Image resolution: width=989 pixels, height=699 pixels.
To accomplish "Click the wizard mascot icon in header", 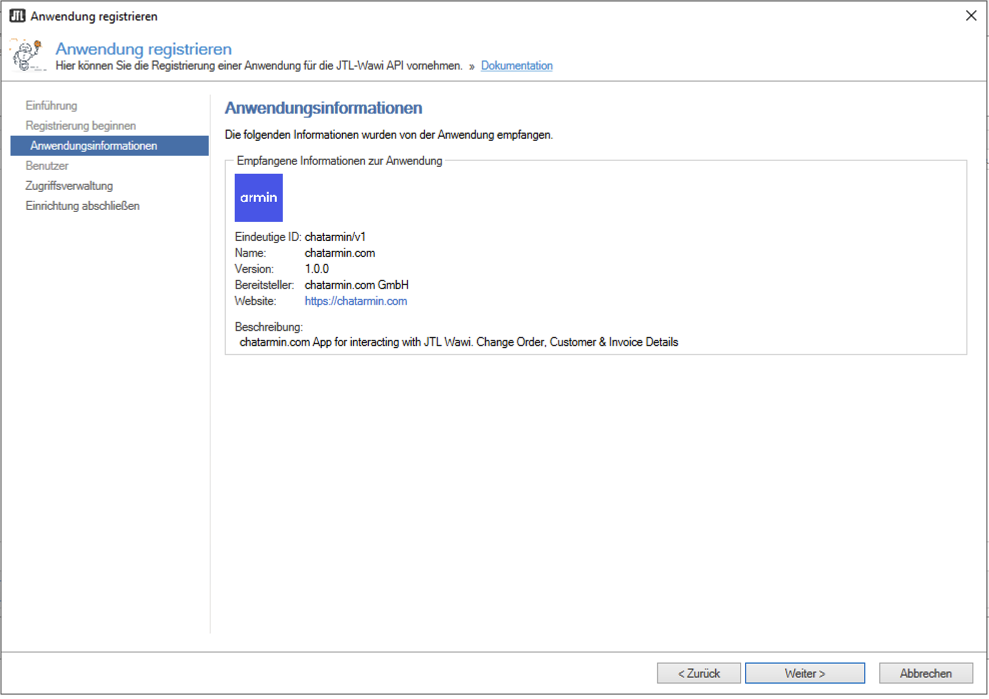I will pos(27,55).
